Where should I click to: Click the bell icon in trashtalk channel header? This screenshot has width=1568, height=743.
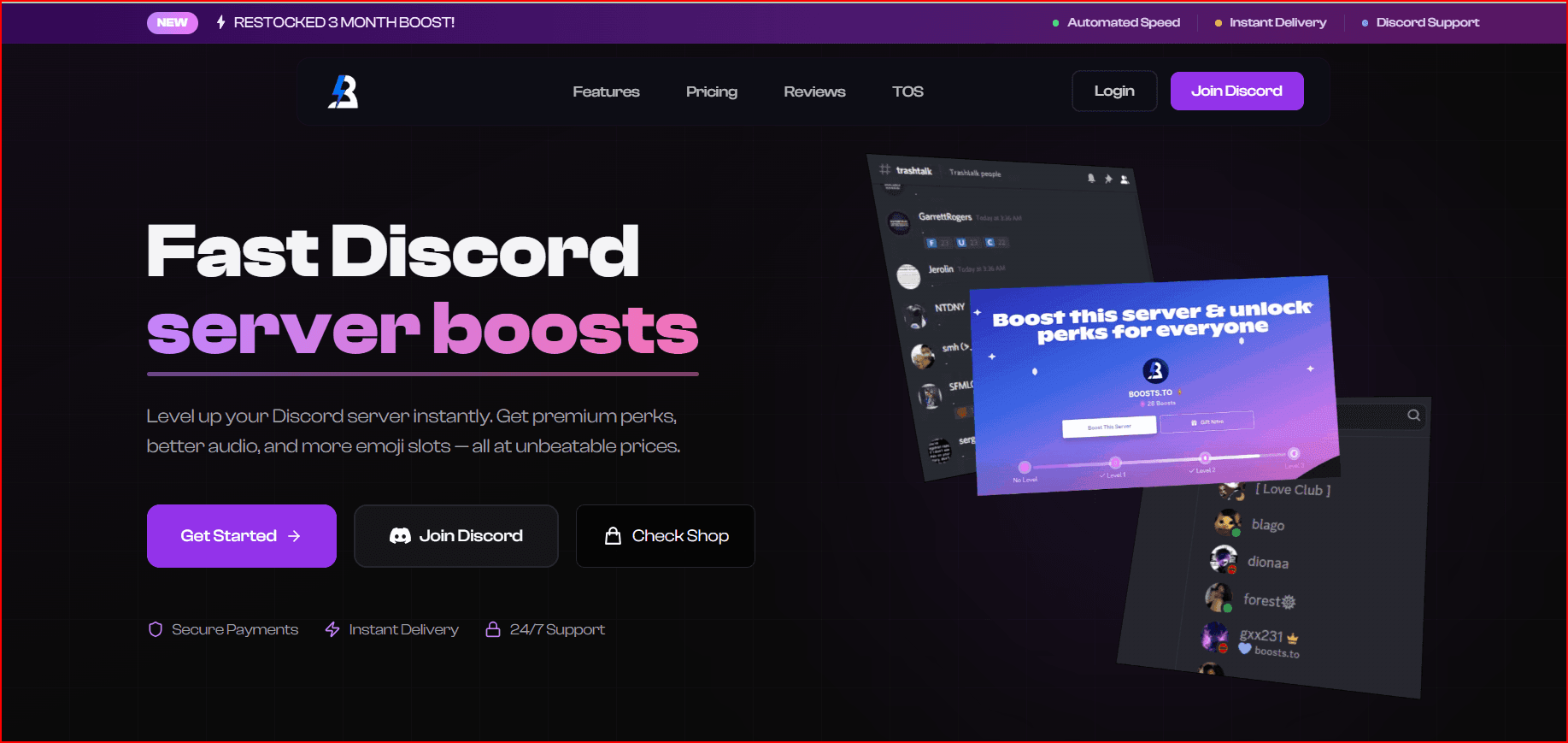coord(1091,178)
